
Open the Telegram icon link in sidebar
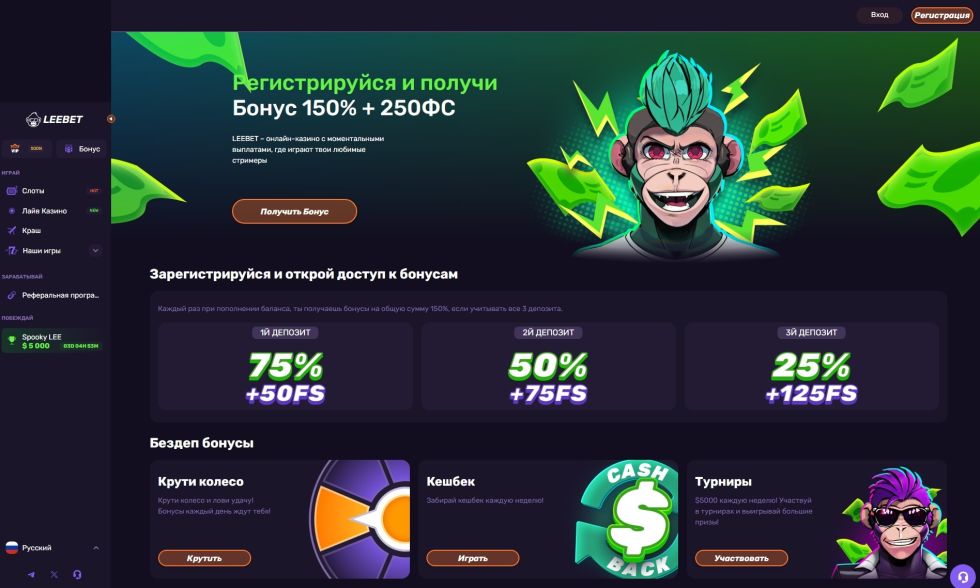click(x=31, y=574)
